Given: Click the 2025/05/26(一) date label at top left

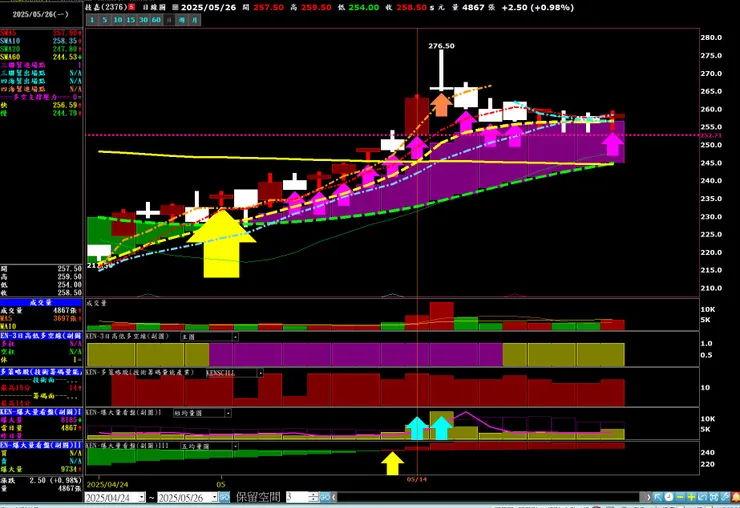Looking at the screenshot, I should point(41,15).
